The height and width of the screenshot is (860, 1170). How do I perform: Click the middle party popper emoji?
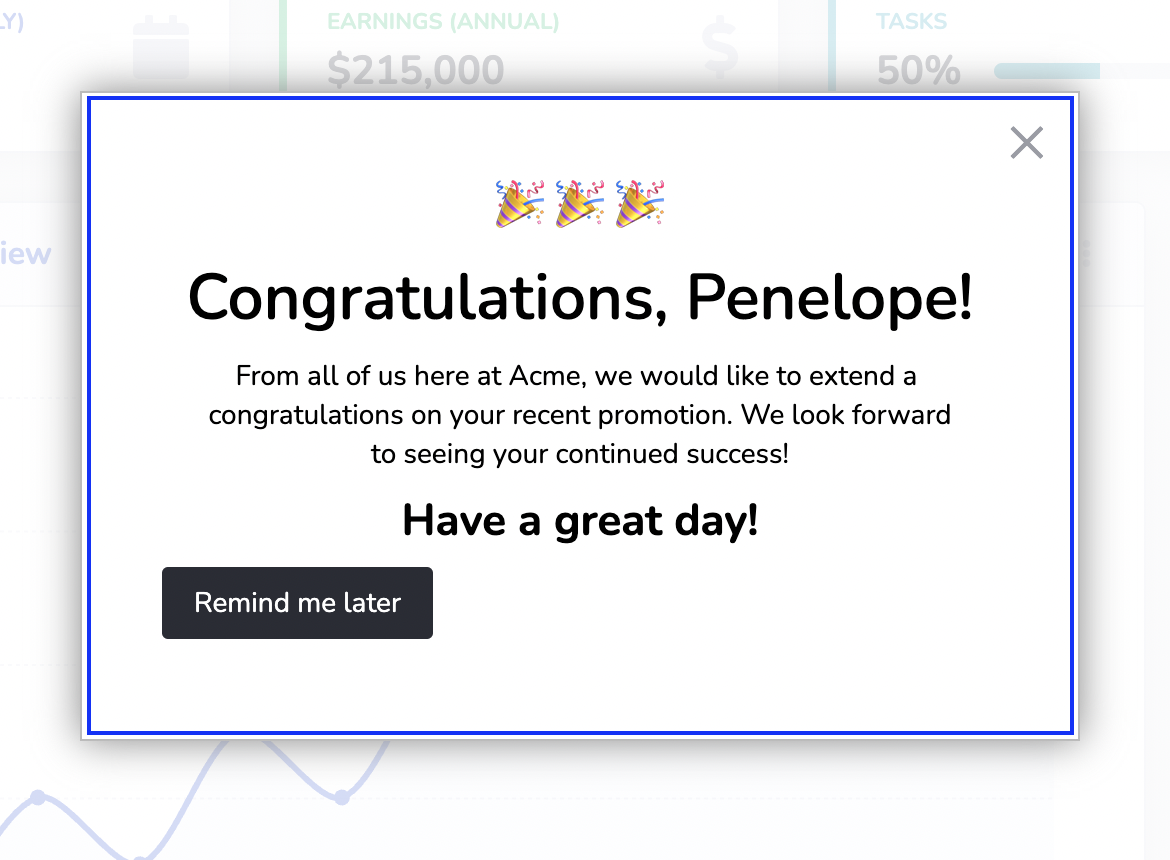[580, 203]
